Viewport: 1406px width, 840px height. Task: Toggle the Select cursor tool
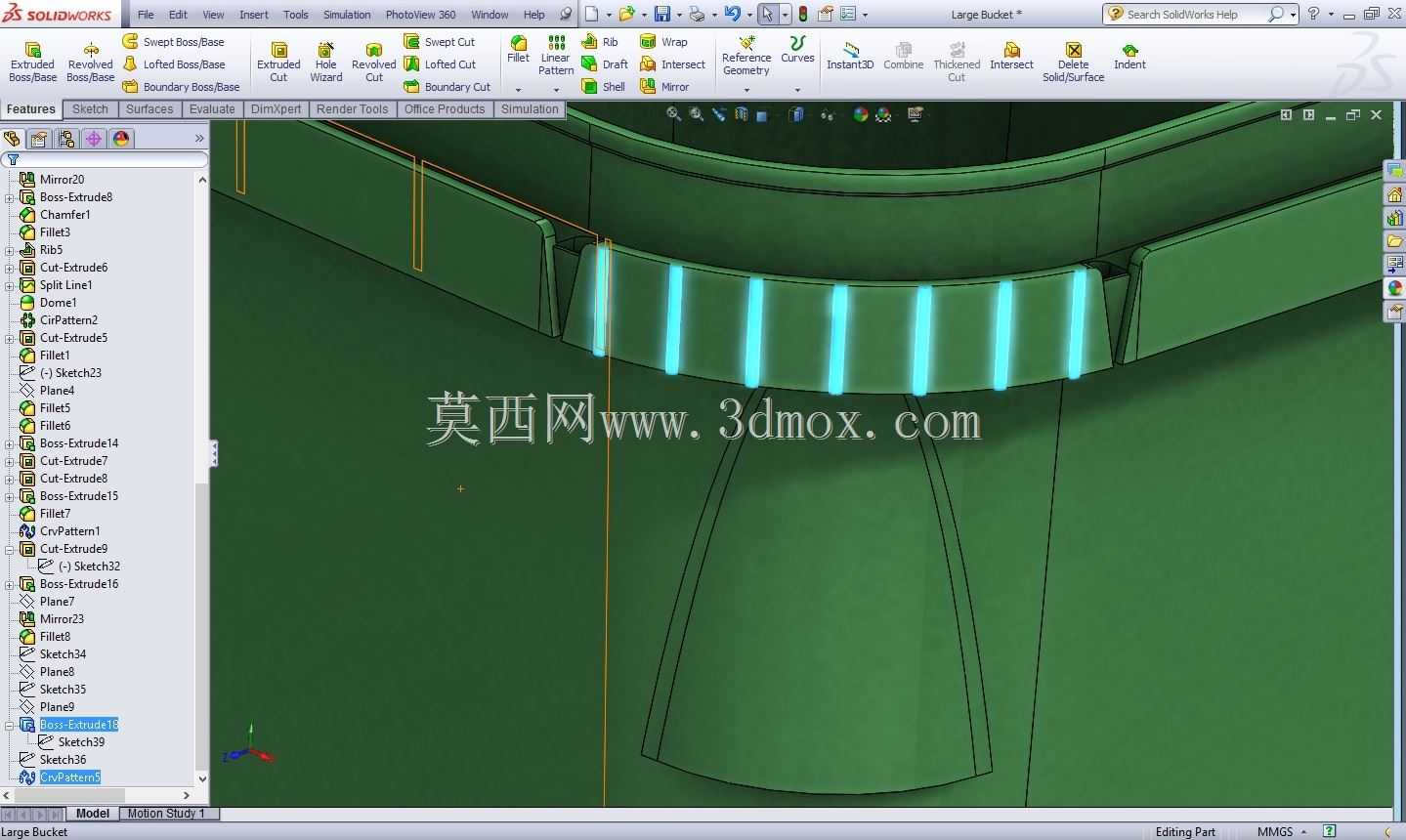click(x=767, y=15)
